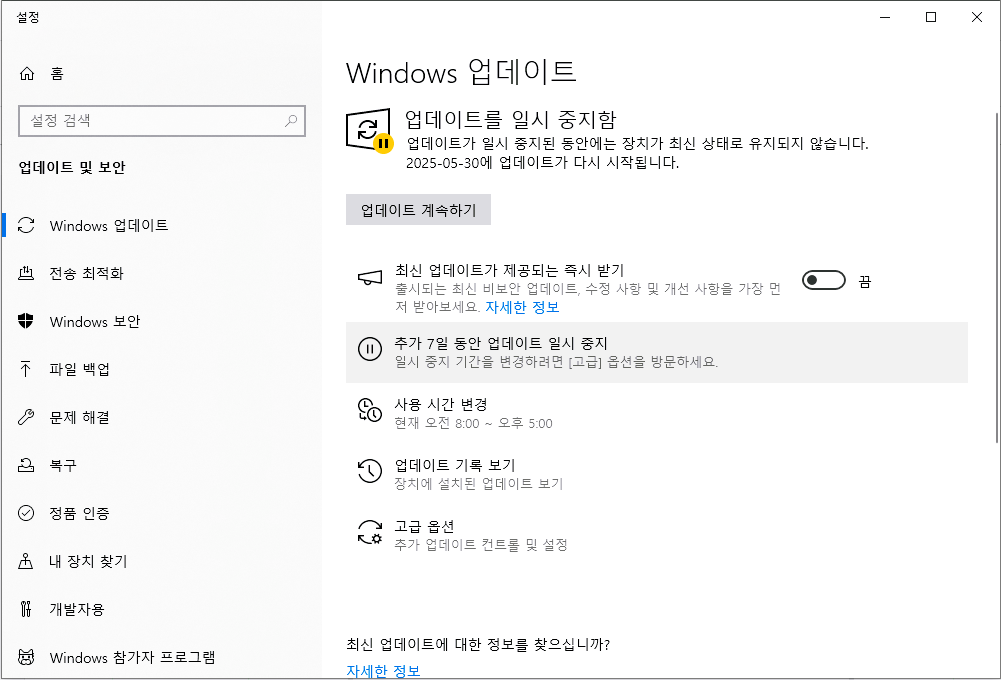The image size is (1001, 680).
Task: Click the pause circle icon for 7-day pause
Action: (370, 349)
